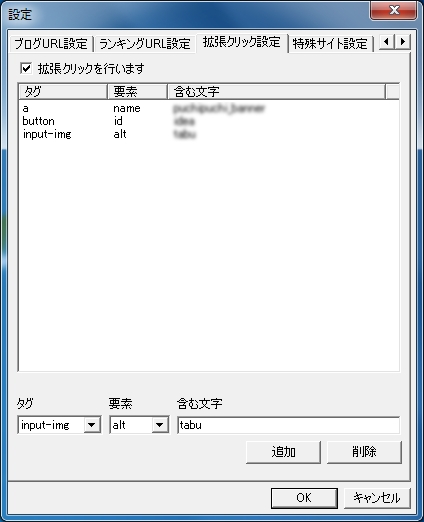Select the list row with tag a
Image resolution: width=424 pixels, height=522 pixels.
tap(209, 108)
